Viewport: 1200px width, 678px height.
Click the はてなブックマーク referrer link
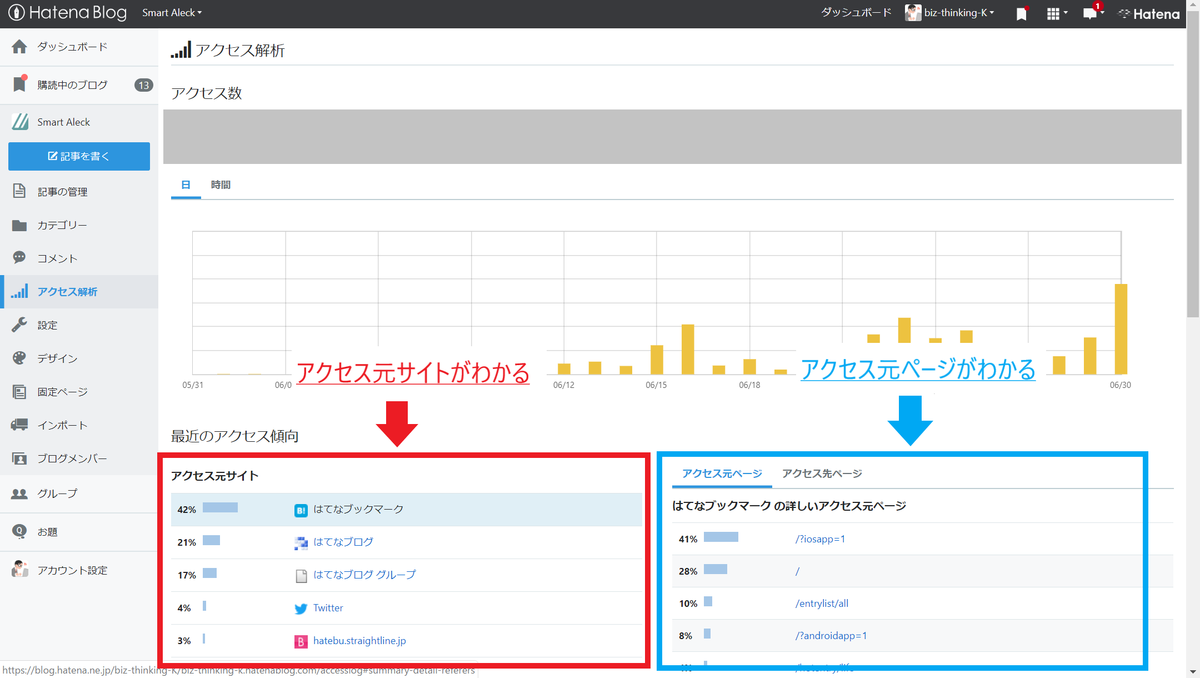(359, 510)
